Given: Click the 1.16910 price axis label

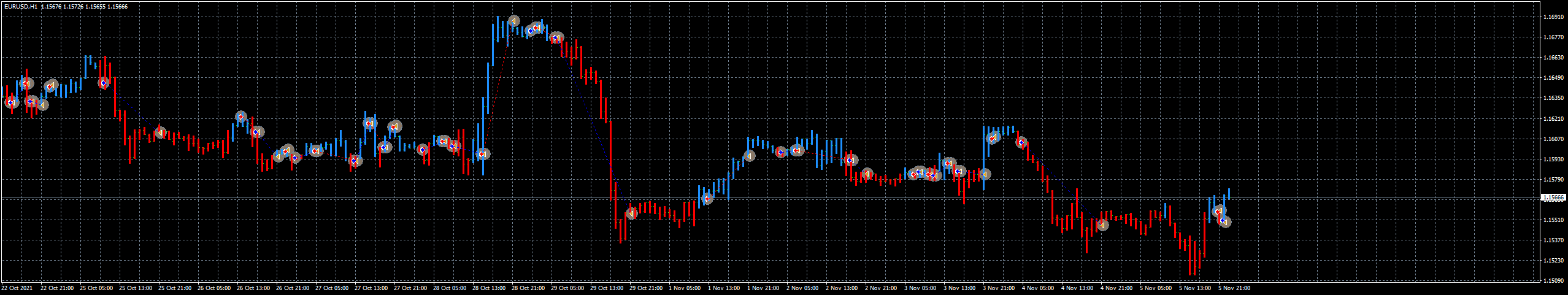Looking at the screenshot, I should (x=1552, y=17).
